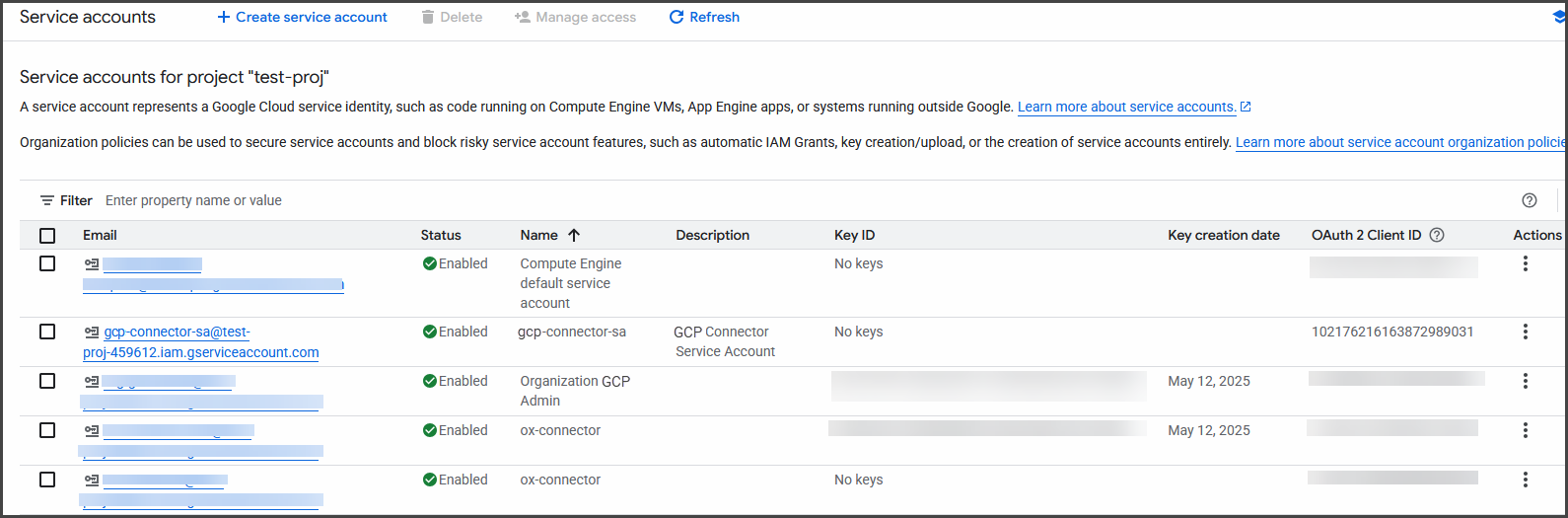1568x518 pixels.
Task: Click the Filter list icon
Action: pyautogui.click(x=46, y=200)
